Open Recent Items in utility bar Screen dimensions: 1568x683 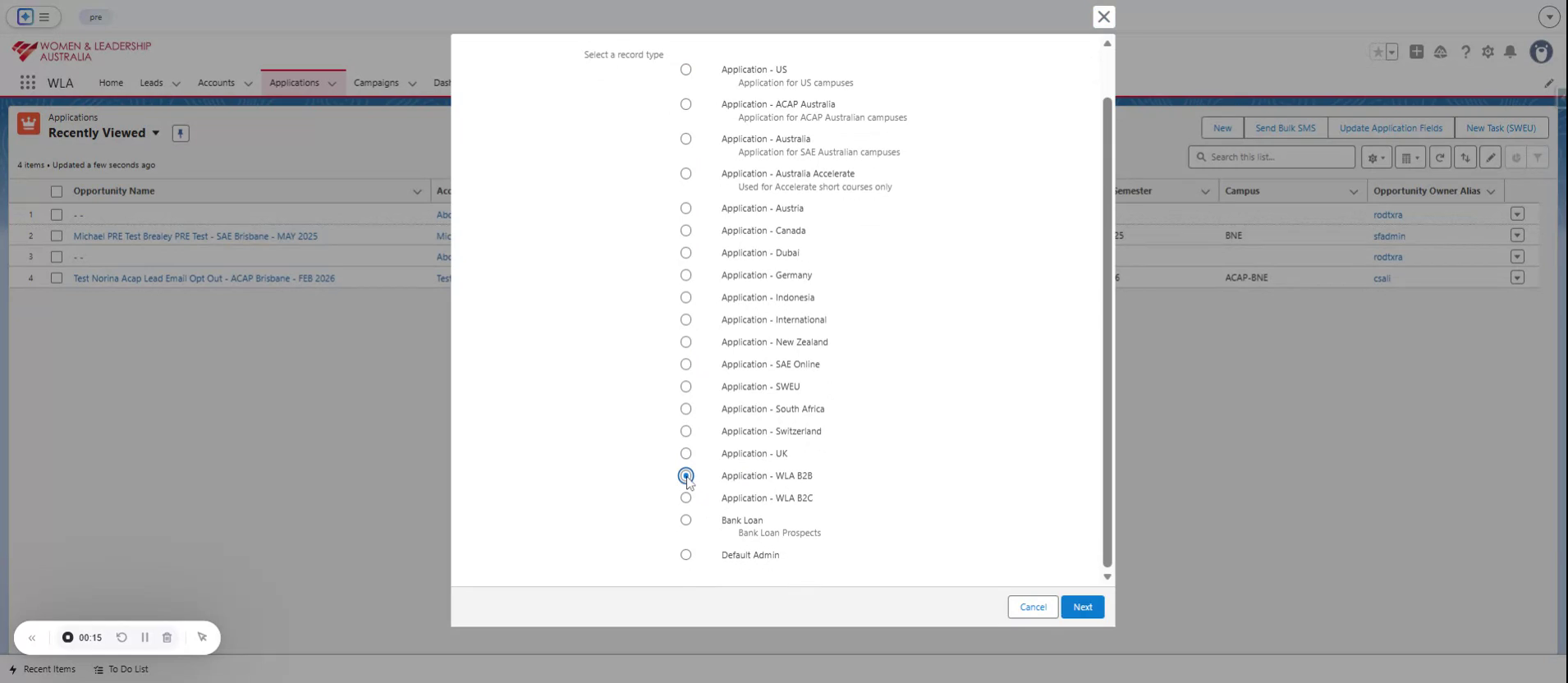pyautogui.click(x=42, y=669)
